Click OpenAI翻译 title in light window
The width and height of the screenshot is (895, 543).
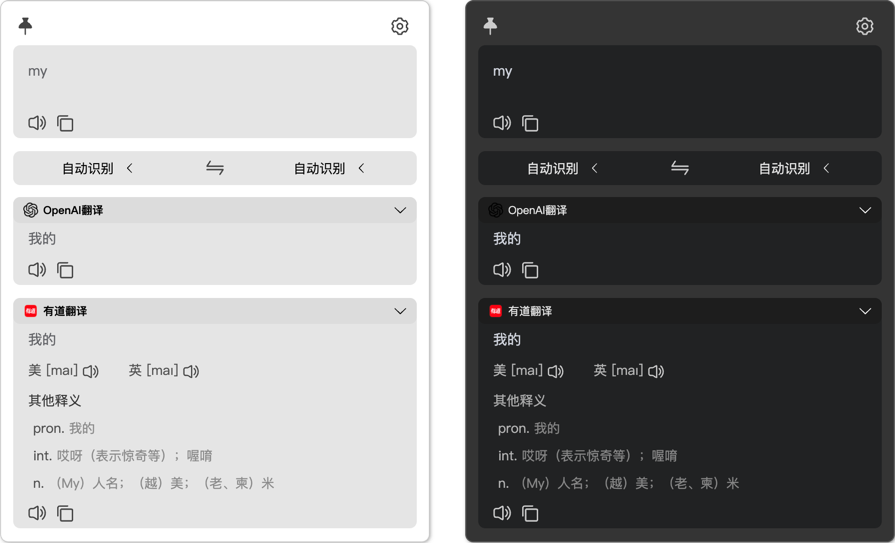point(73,210)
